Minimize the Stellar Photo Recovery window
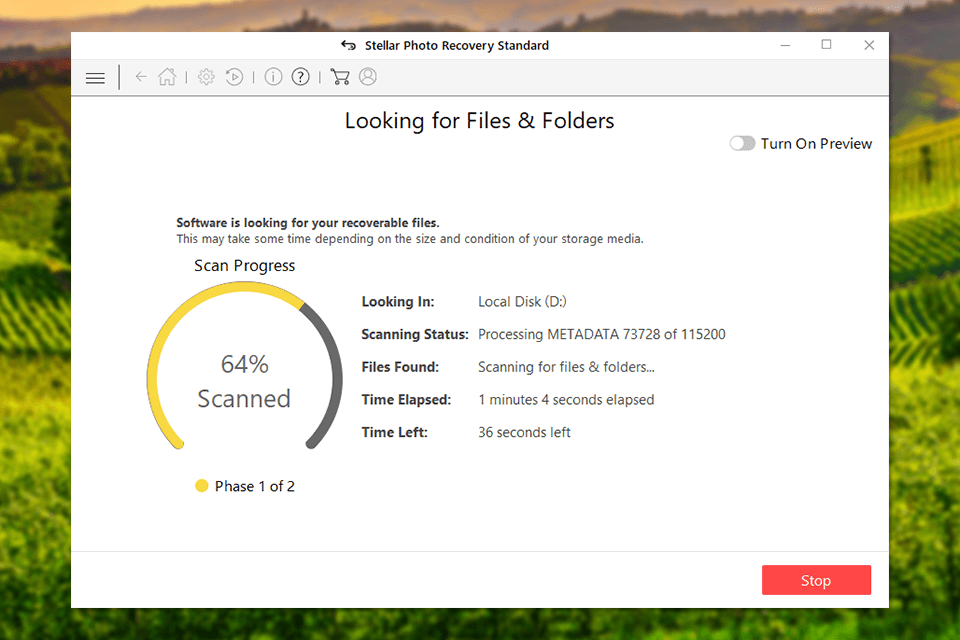 (x=783, y=45)
